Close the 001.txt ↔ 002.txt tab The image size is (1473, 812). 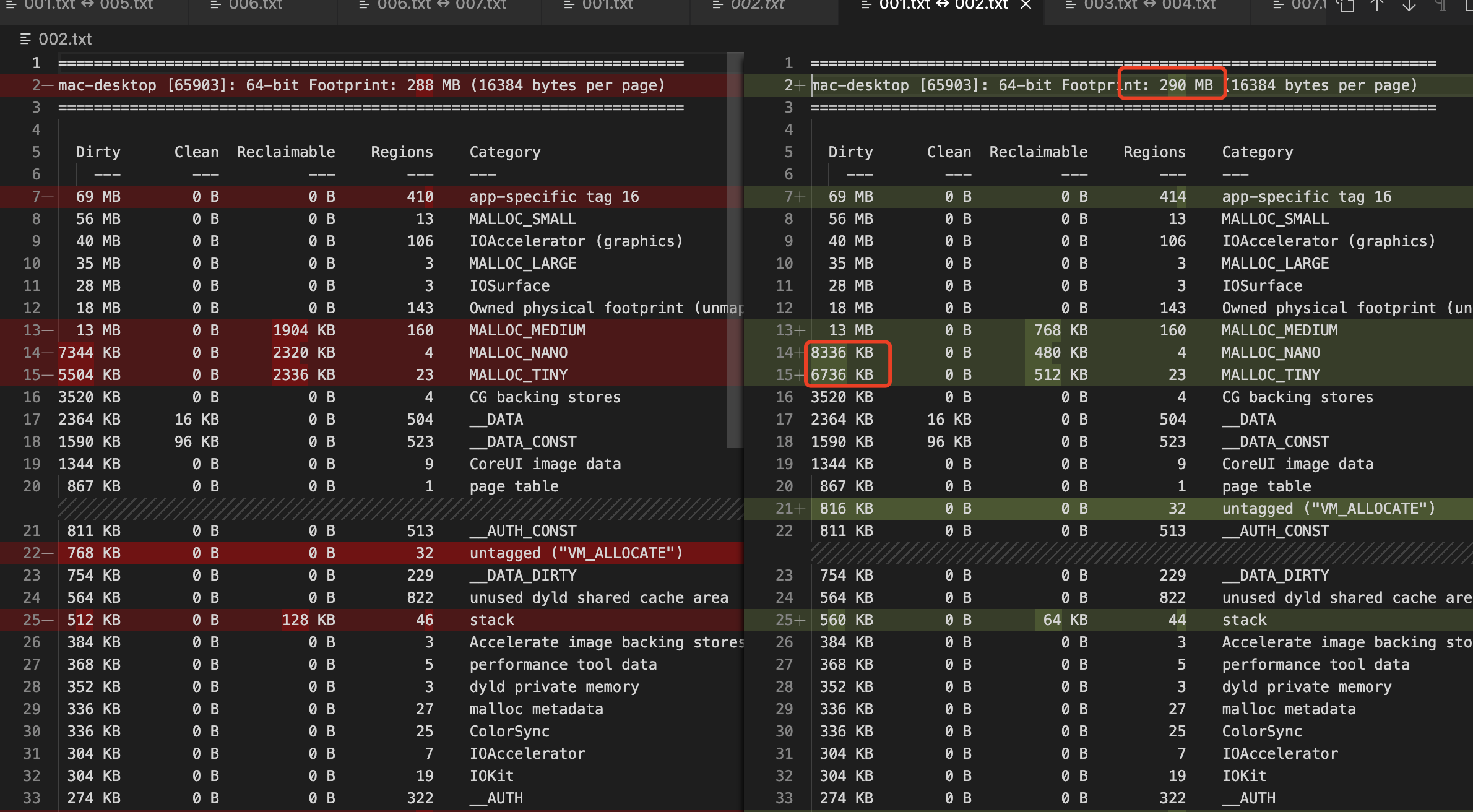coord(1026,5)
